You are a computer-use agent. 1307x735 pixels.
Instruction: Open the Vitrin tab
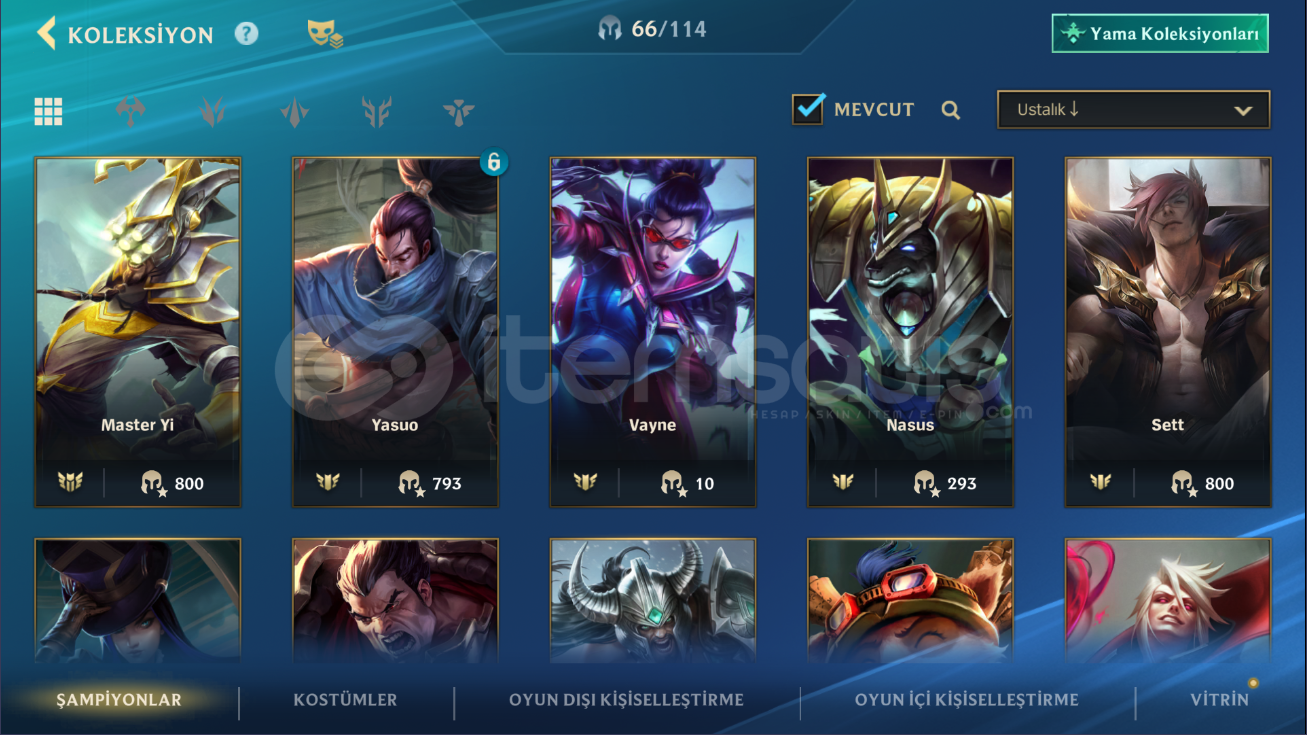(x=1219, y=700)
